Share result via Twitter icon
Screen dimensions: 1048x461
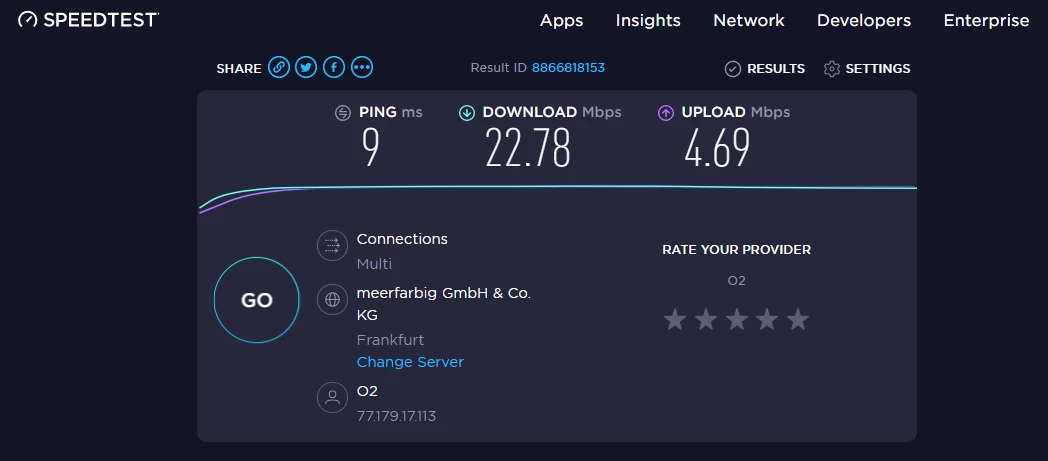tap(306, 68)
